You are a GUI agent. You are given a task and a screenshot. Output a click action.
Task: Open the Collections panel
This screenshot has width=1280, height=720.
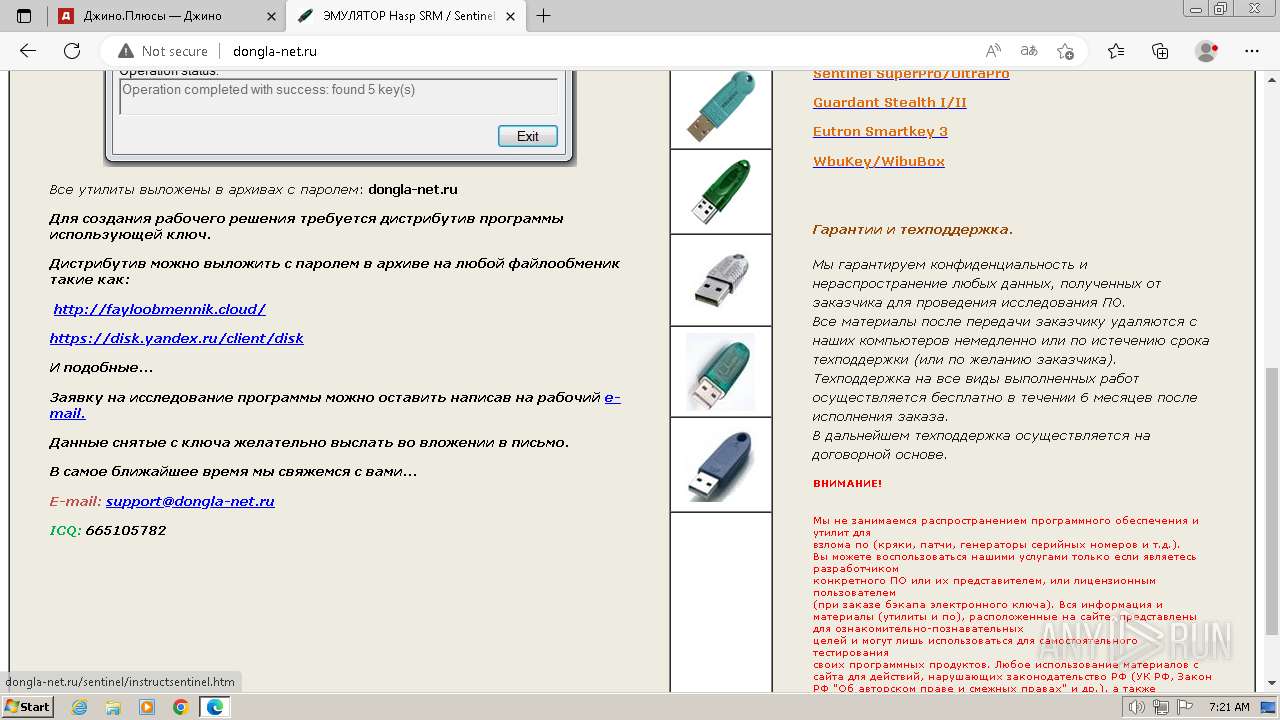[1160, 51]
